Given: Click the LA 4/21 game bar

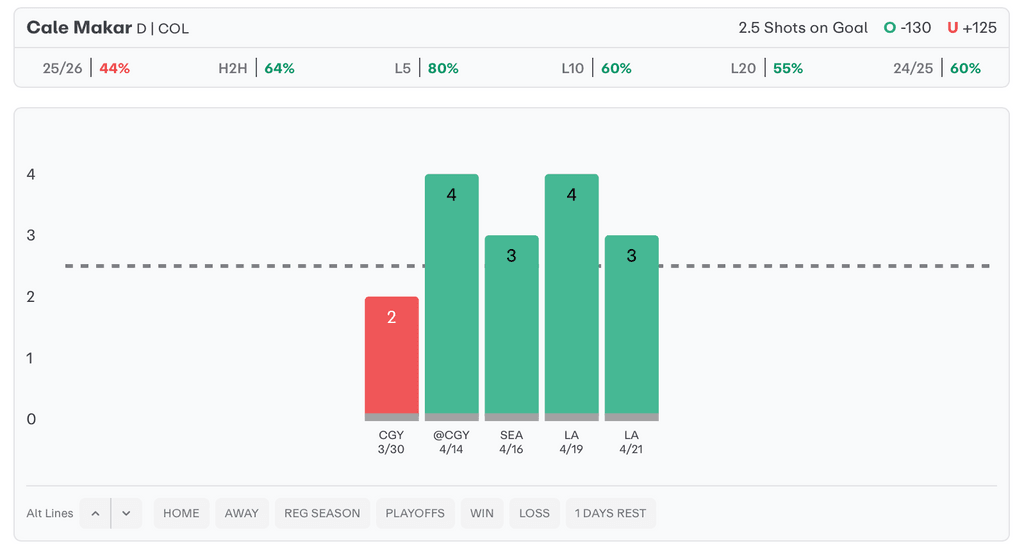Looking at the screenshot, I should coord(631,327).
